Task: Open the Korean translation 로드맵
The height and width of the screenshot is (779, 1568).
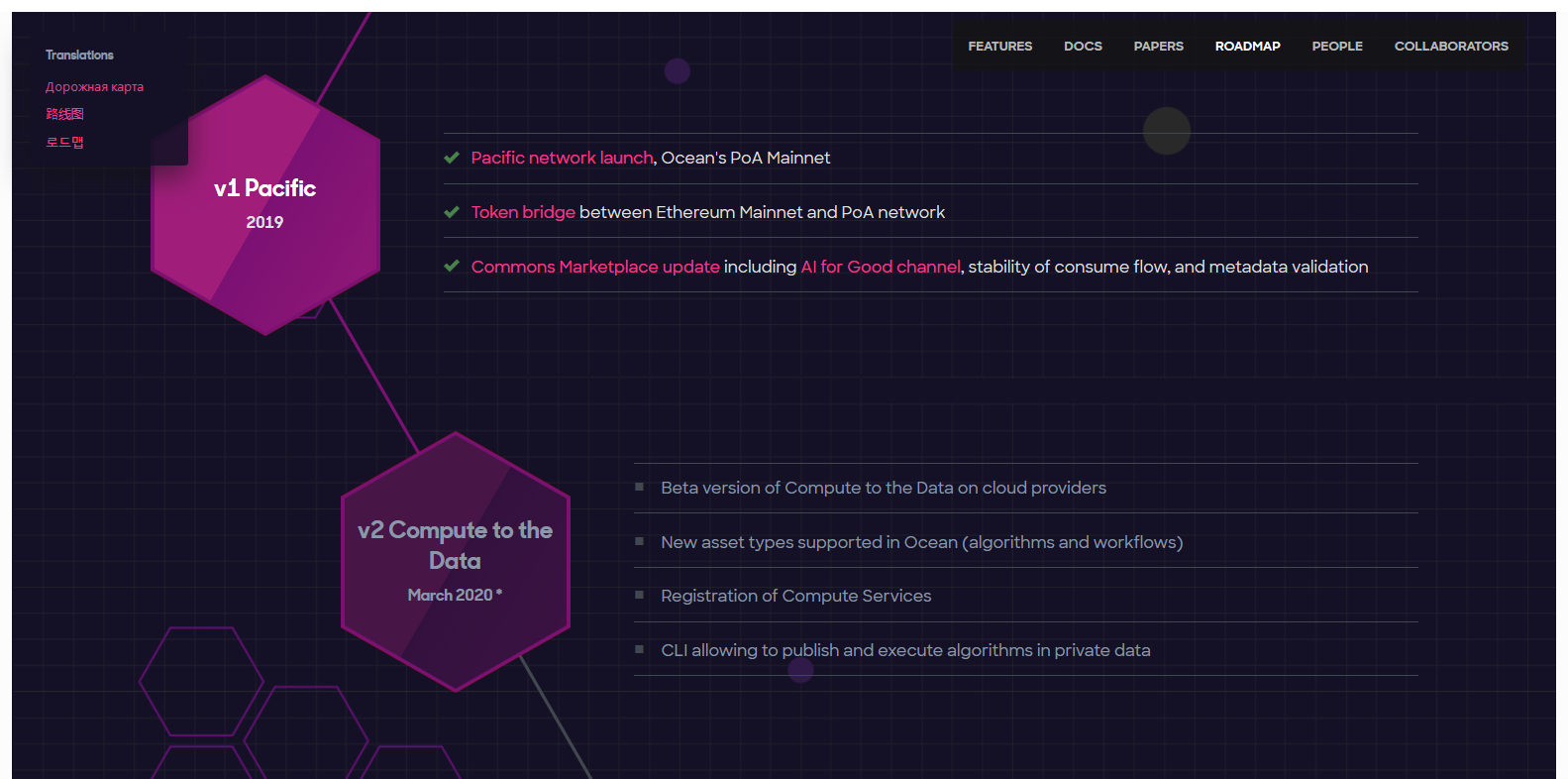Action: coord(64,142)
